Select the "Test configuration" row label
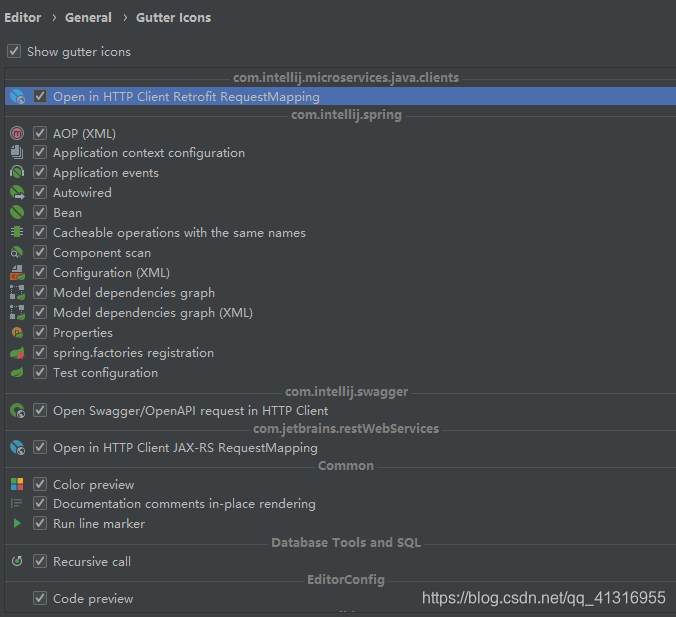The image size is (676, 617). (x=106, y=373)
